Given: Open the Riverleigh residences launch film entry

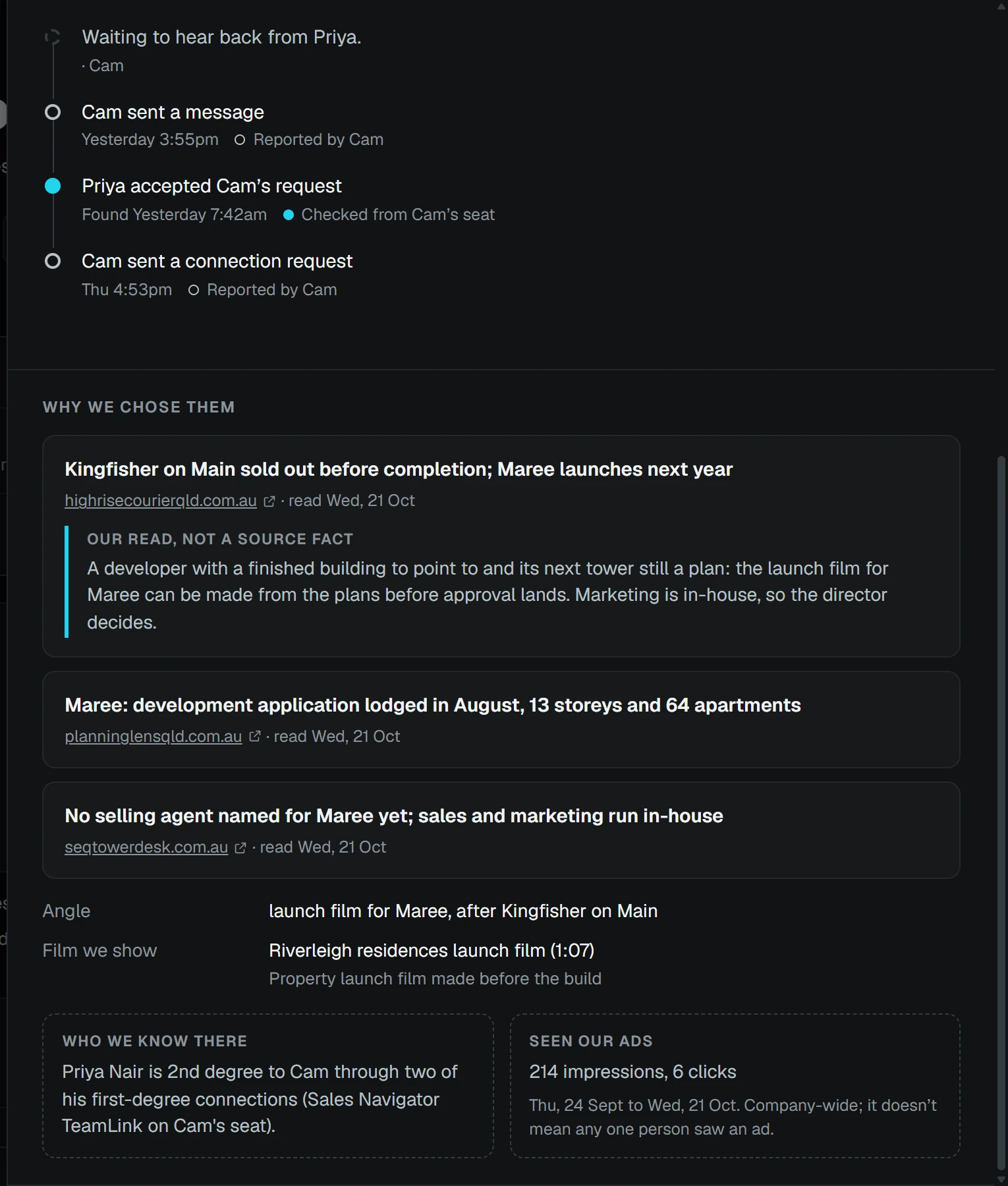Looking at the screenshot, I should [x=432, y=951].
